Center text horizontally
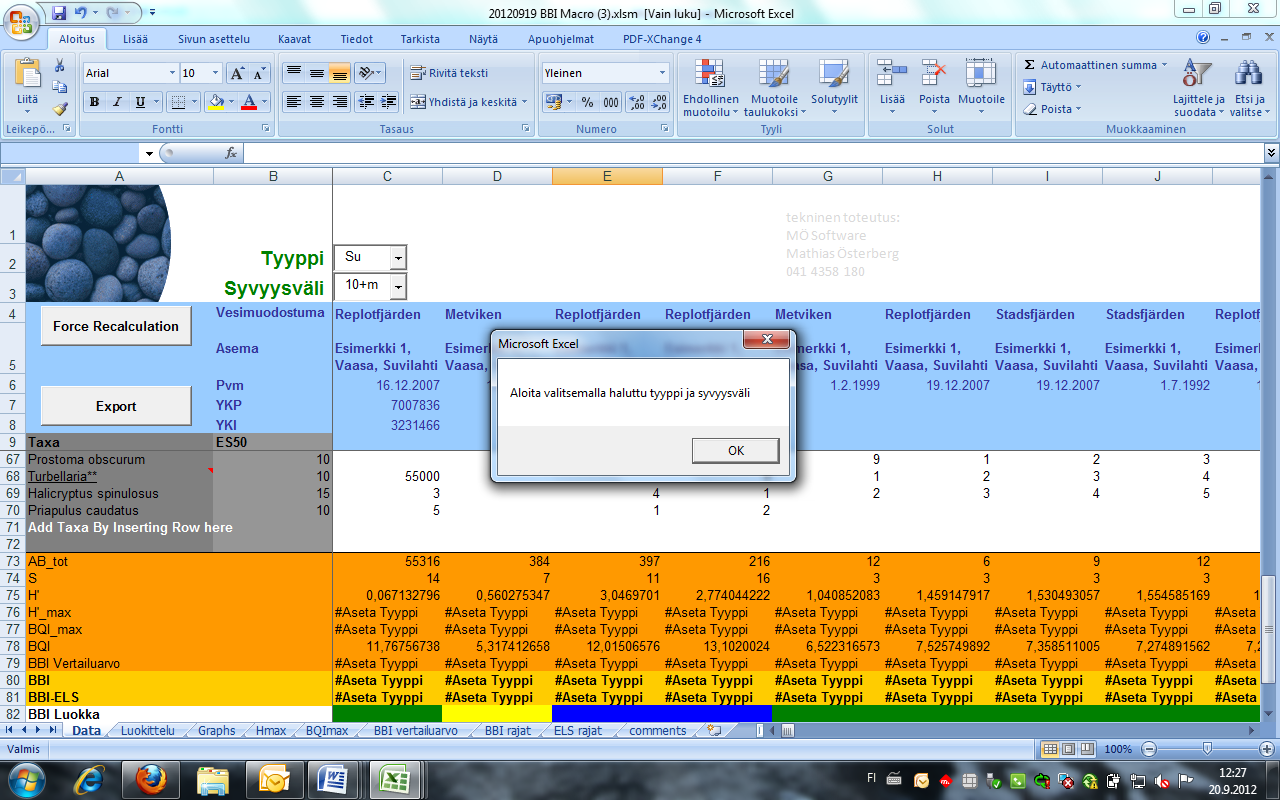 click(x=317, y=102)
